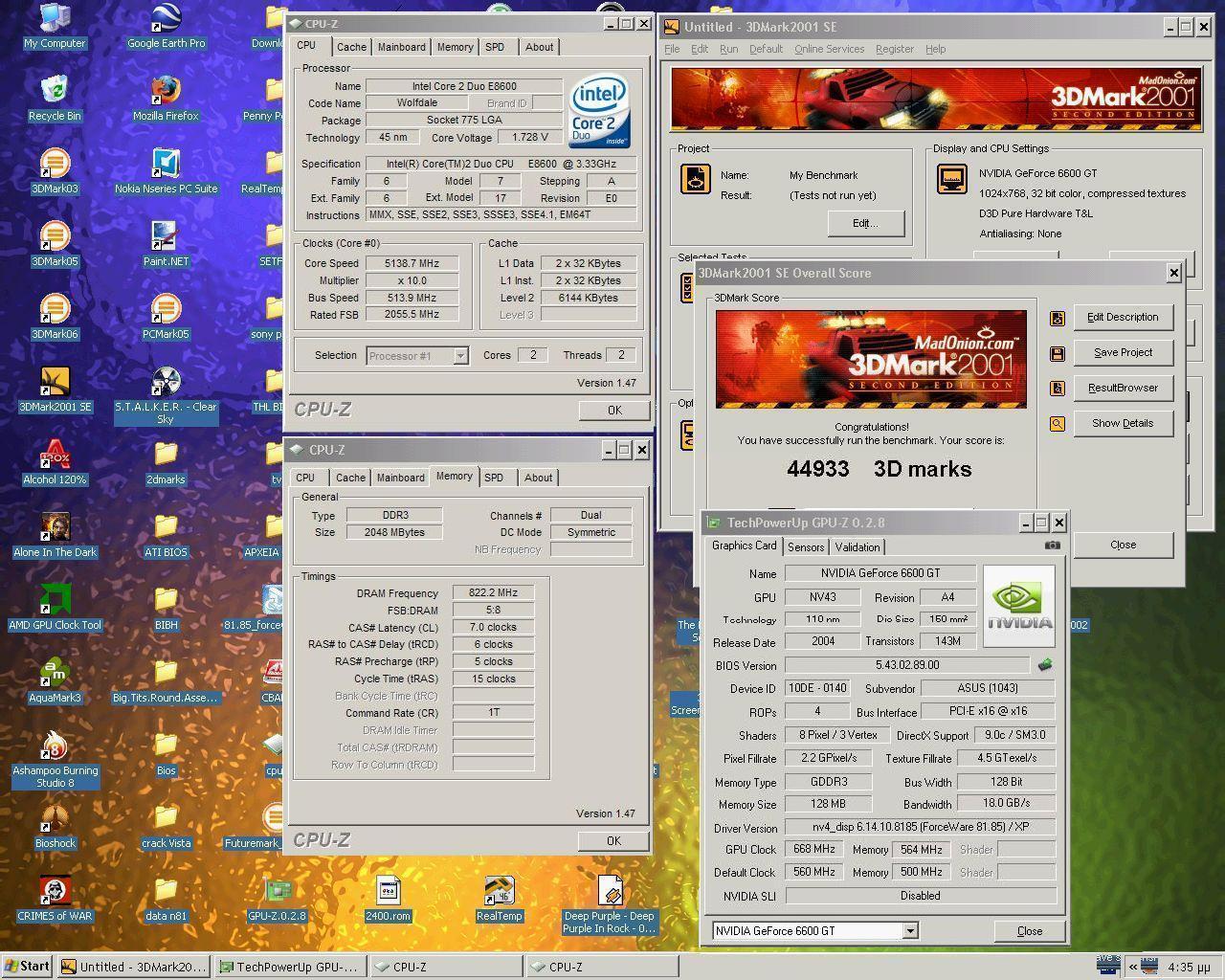
Task: Open My Computer desktop icon
Action: [x=55, y=26]
